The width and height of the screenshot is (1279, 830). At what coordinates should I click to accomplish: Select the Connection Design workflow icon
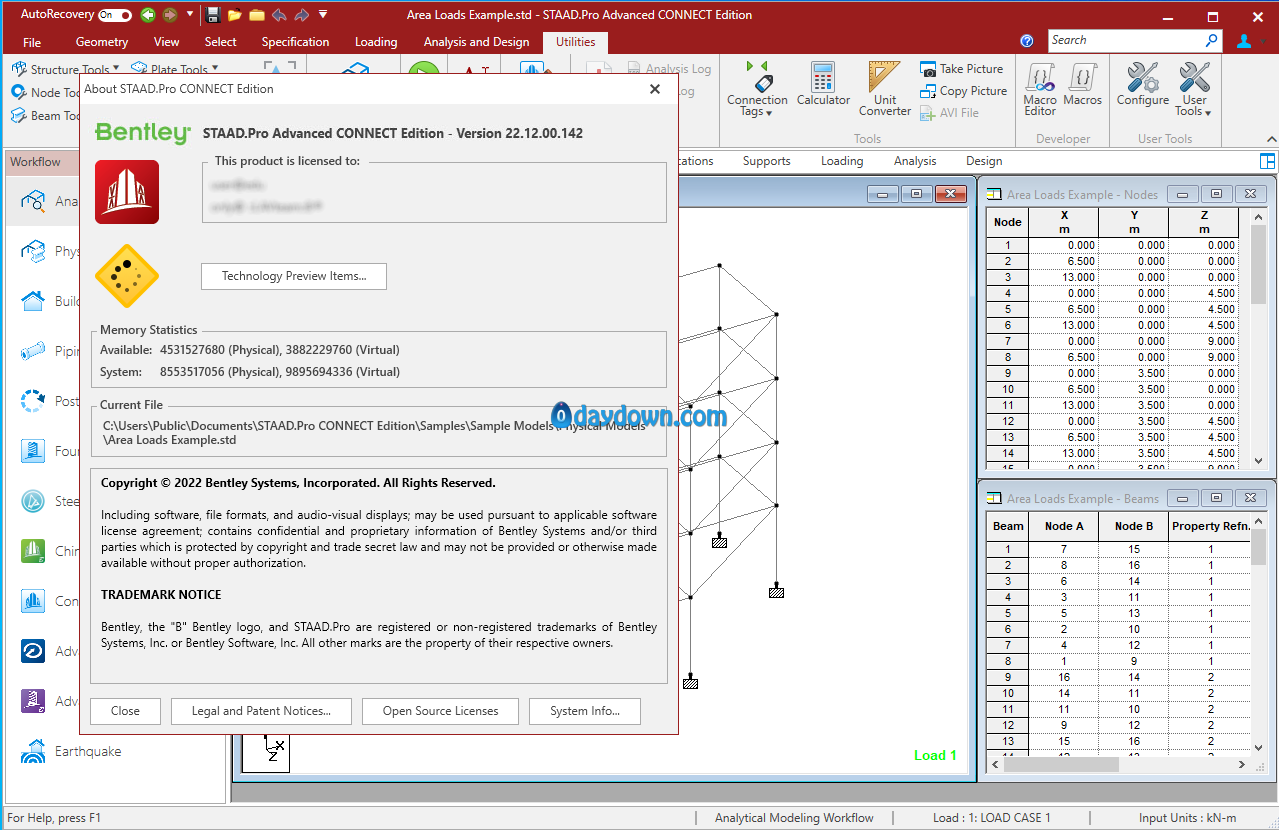(34, 601)
